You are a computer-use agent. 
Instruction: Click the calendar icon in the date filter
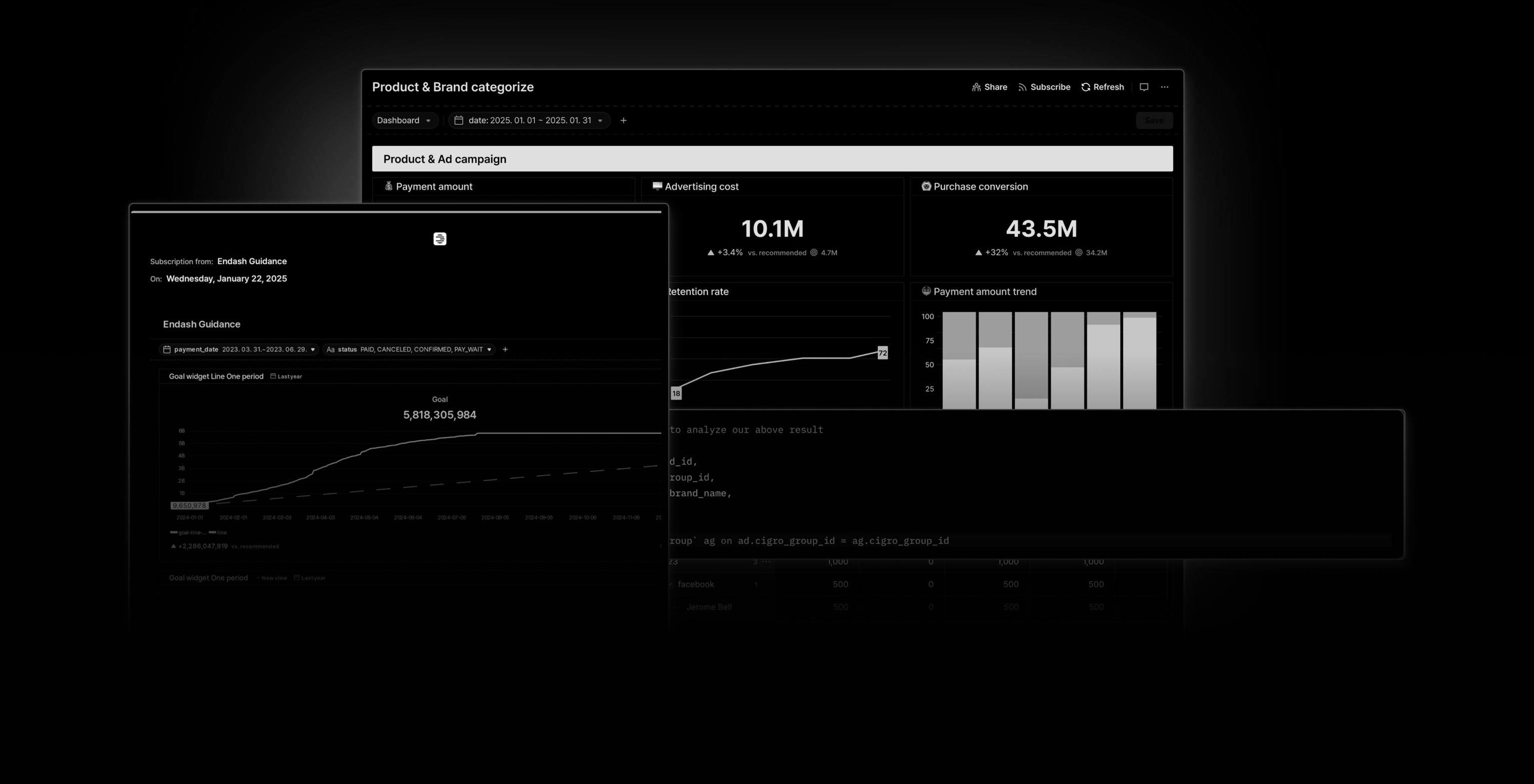[x=458, y=120]
